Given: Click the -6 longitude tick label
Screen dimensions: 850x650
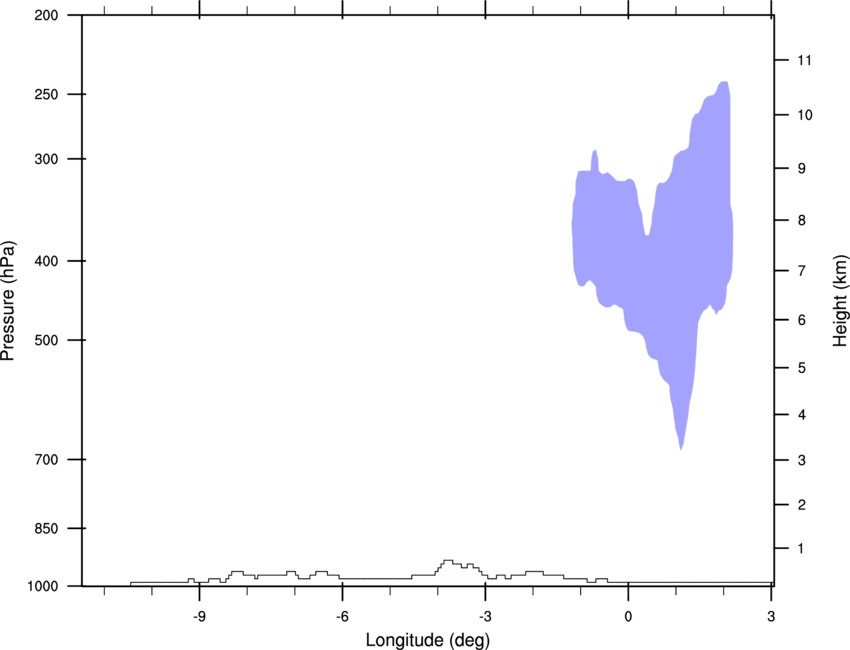Looking at the screenshot, I should click(x=342, y=617).
